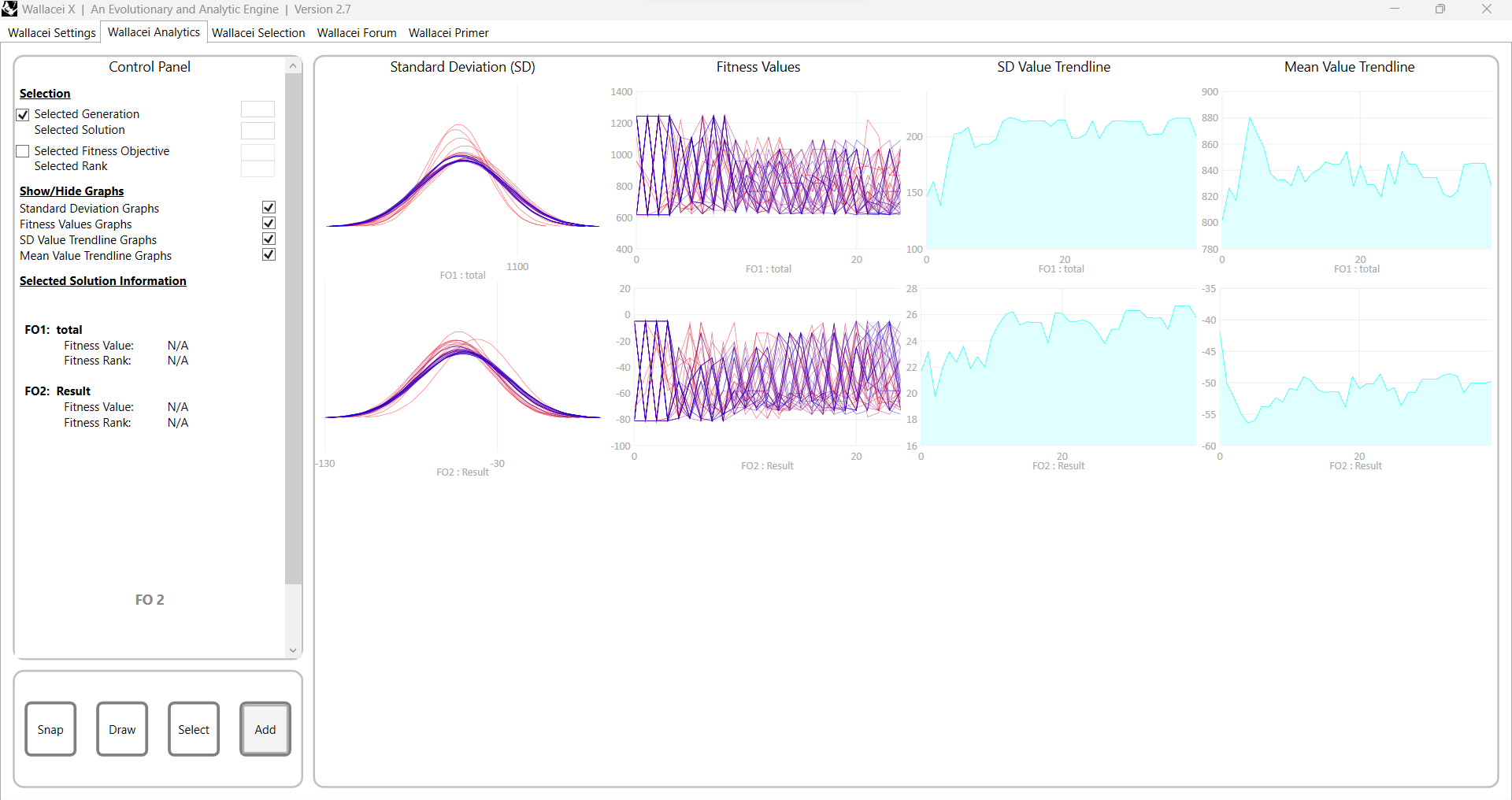Hide the Standard Deviation Graphs

(x=269, y=208)
